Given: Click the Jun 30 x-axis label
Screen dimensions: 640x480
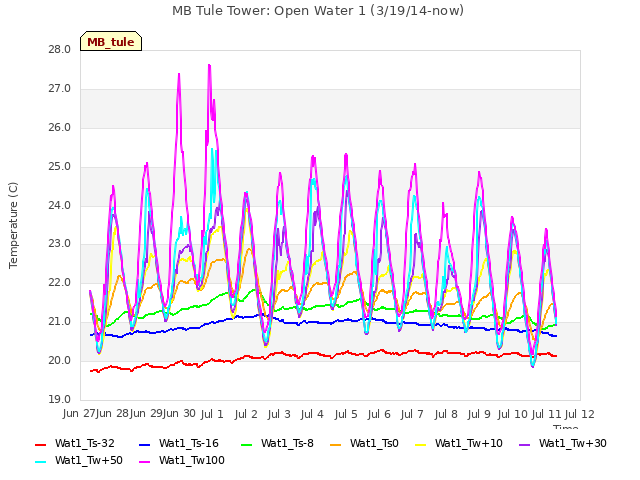Looking at the screenshot, I should pos(179,414).
